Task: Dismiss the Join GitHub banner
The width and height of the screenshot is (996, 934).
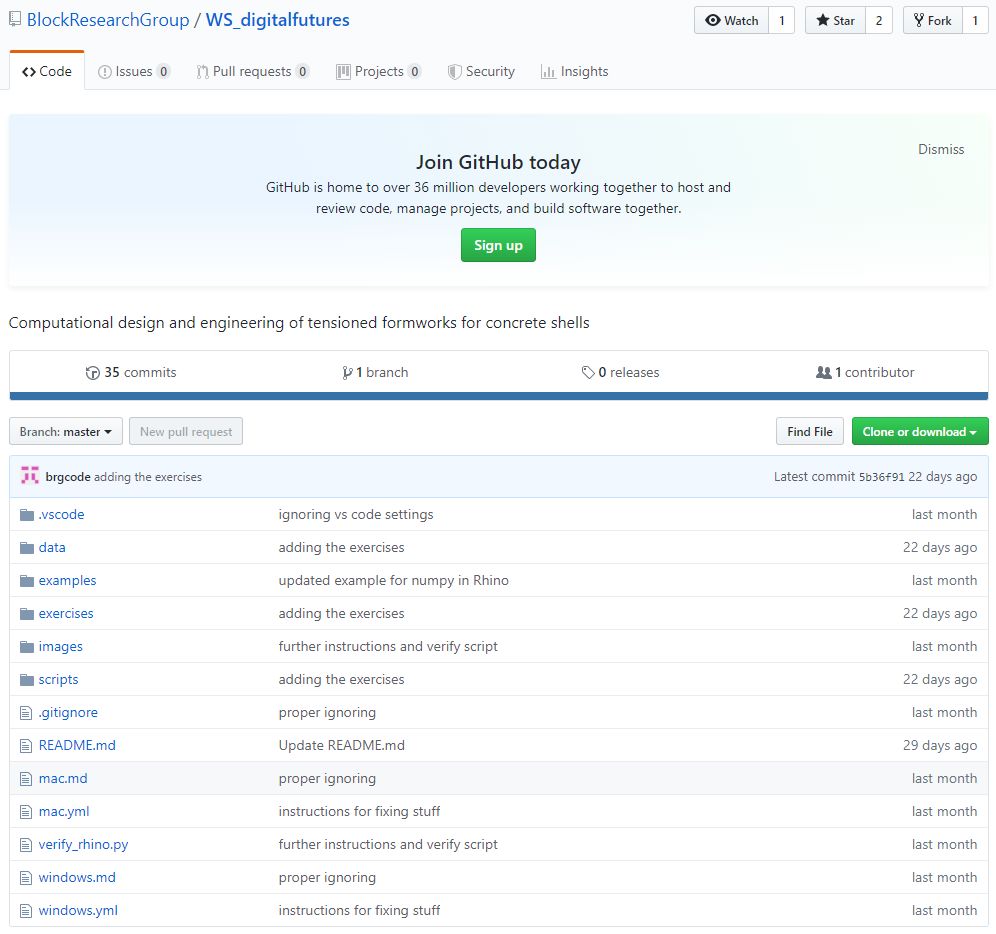Action: [941, 149]
